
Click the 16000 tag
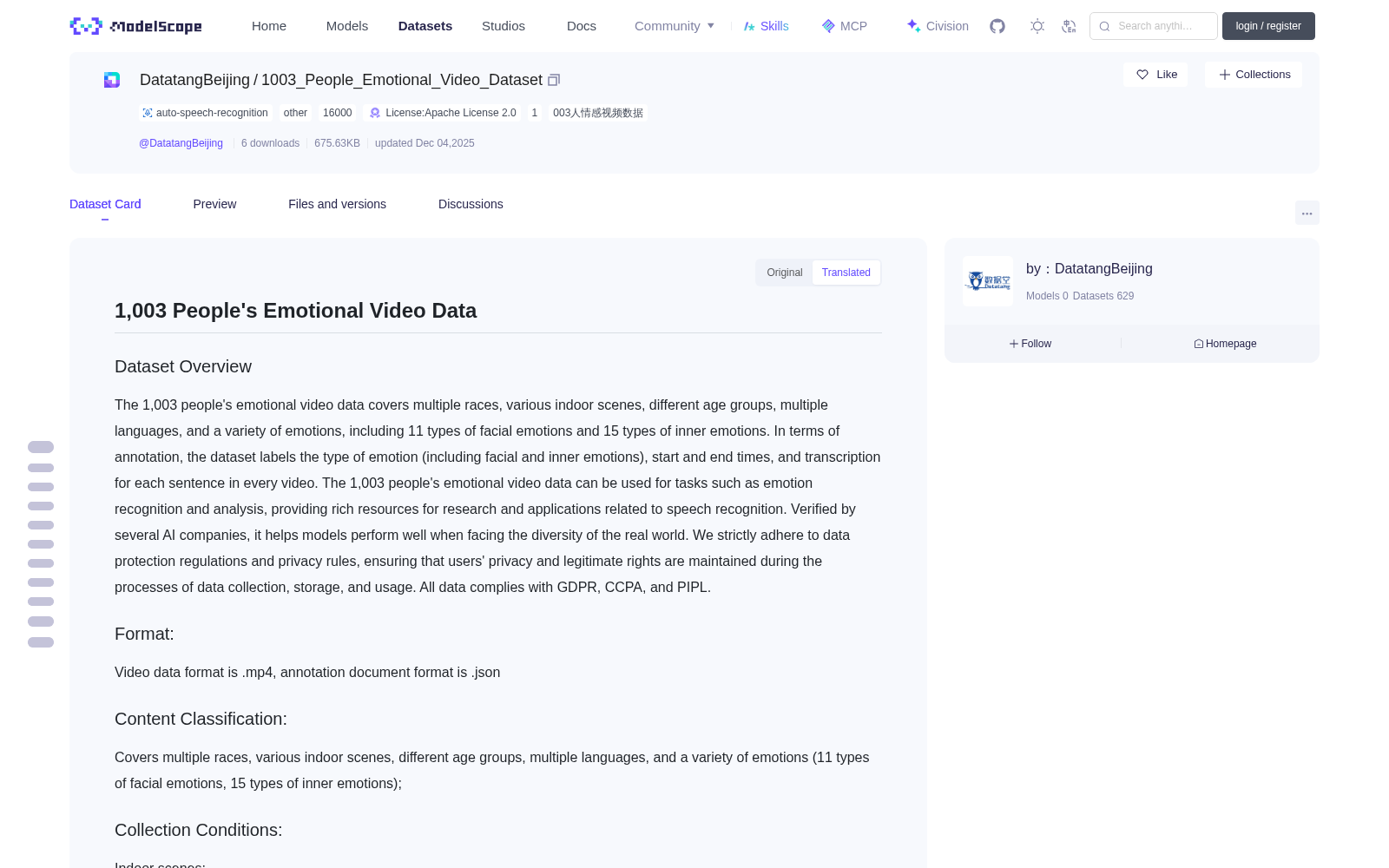coord(338,113)
